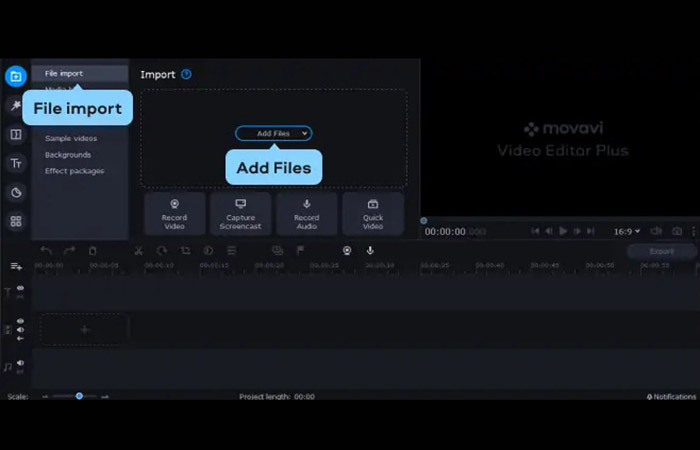This screenshot has width=700, height=450.
Task: Toggle the video track arrow option
Action: [20, 339]
